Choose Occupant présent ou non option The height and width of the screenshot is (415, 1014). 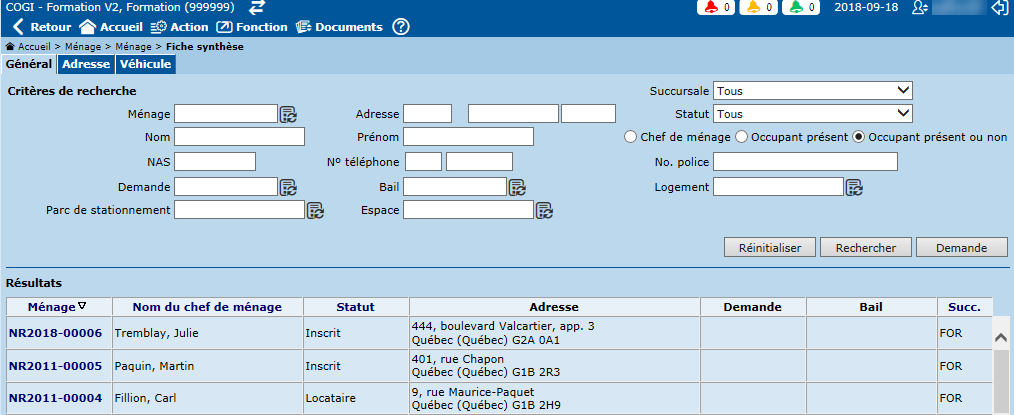click(859, 137)
